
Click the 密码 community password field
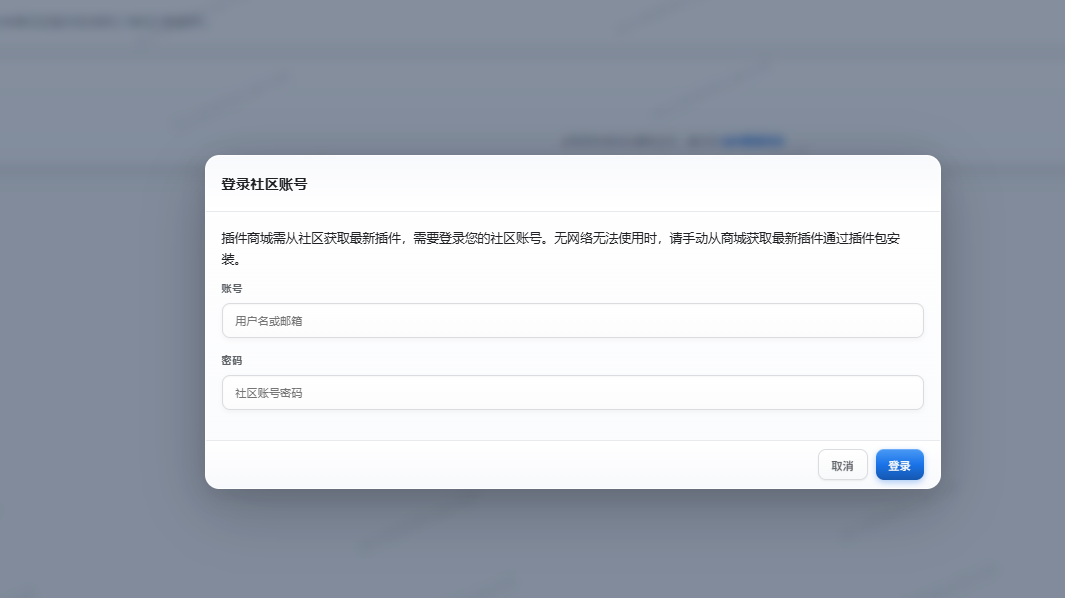coord(573,393)
